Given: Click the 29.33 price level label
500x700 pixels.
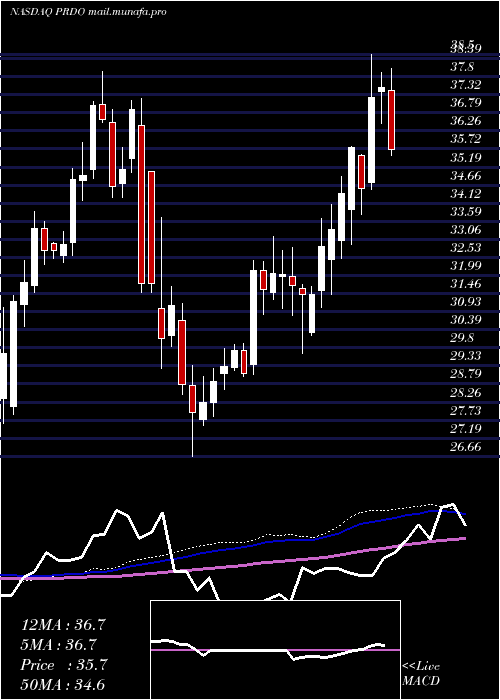Looking at the screenshot, I should (x=466, y=356).
